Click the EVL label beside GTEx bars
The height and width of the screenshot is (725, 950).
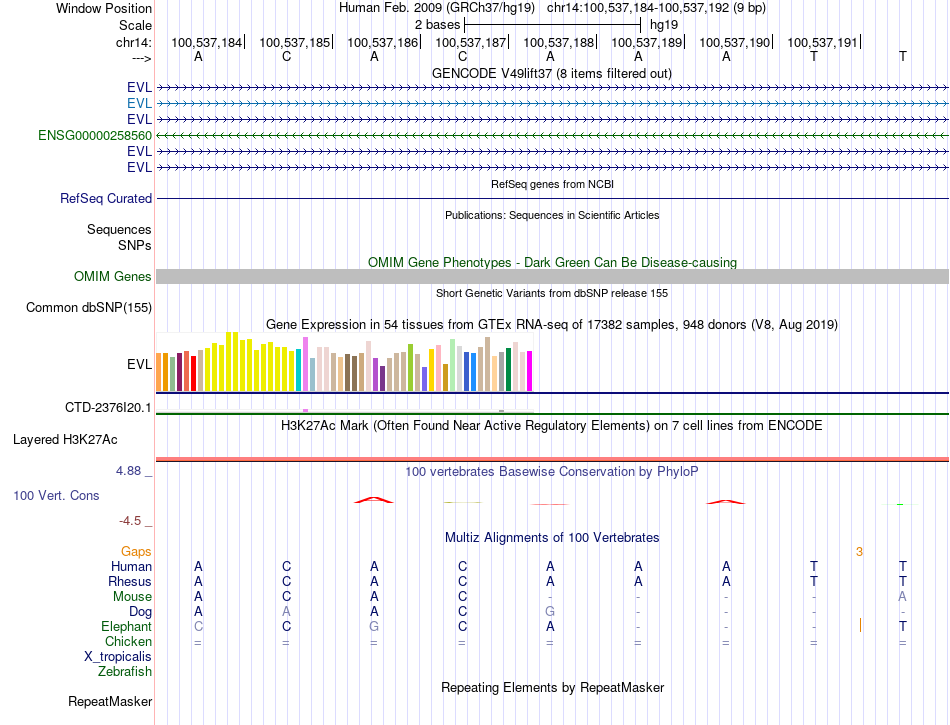click(139, 365)
